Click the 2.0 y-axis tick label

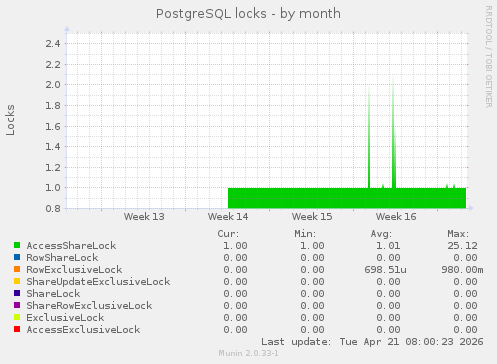[x=53, y=85]
